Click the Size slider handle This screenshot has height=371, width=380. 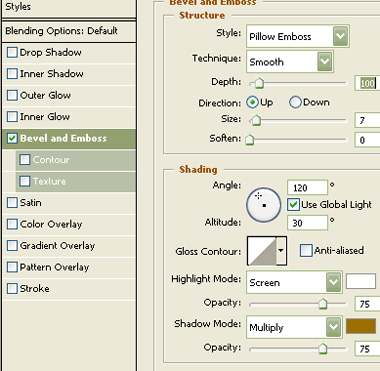click(x=256, y=120)
